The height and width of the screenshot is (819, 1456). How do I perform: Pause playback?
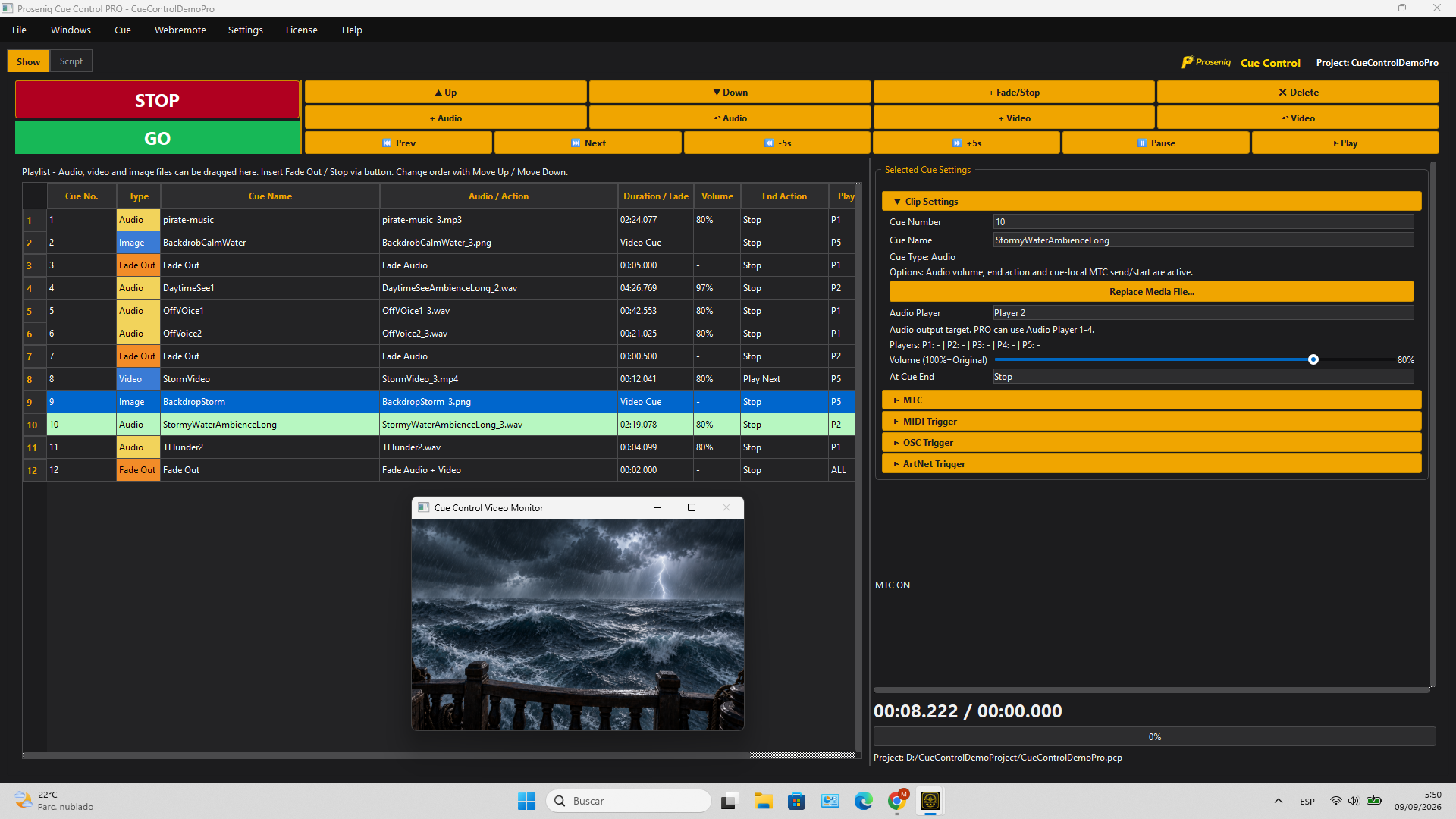[1156, 143]
